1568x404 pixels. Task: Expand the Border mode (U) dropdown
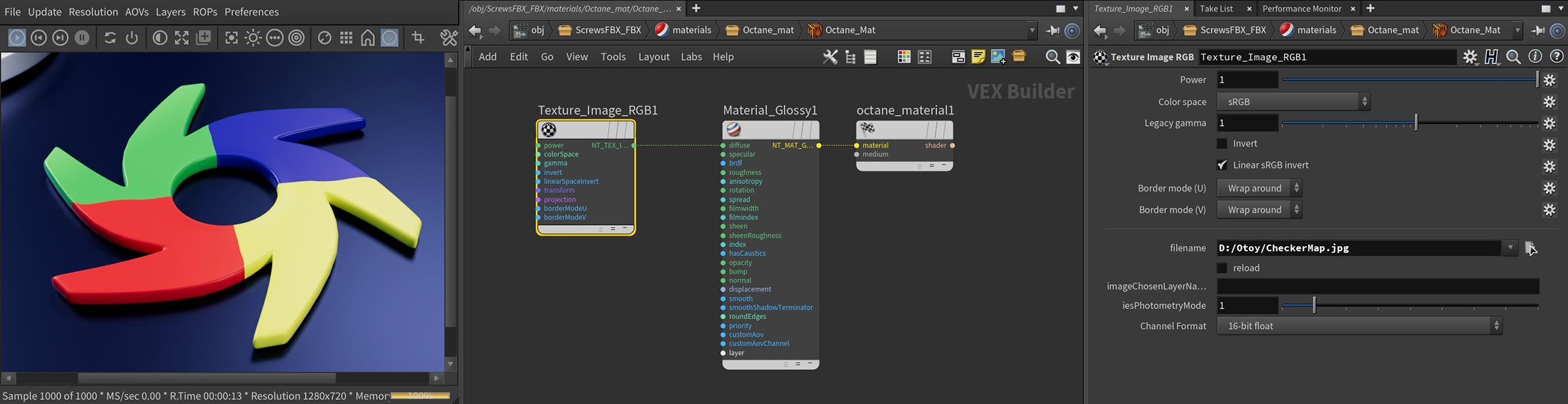pos(1259,188)
